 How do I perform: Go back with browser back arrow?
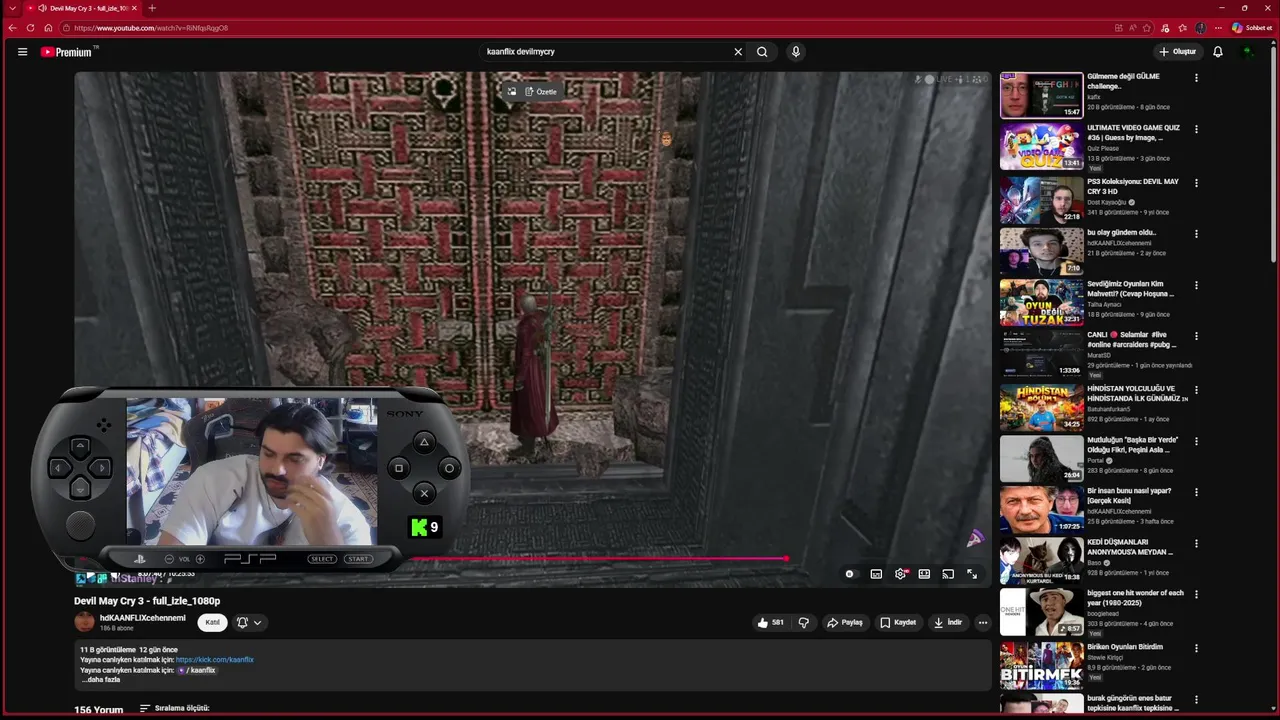pos(12,28)
